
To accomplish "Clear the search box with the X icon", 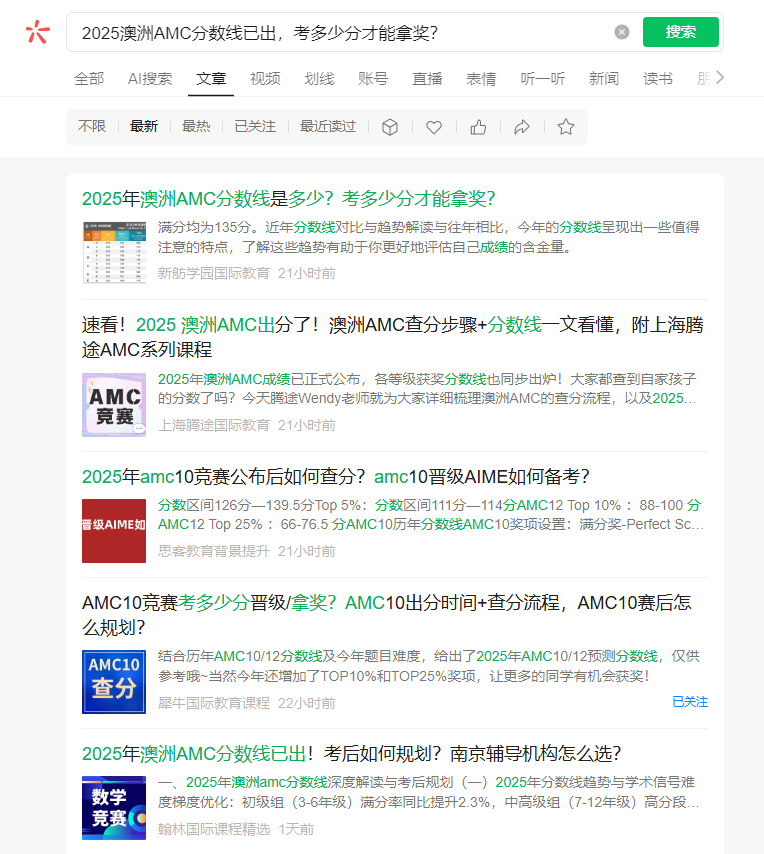I will tap(621, 32).
